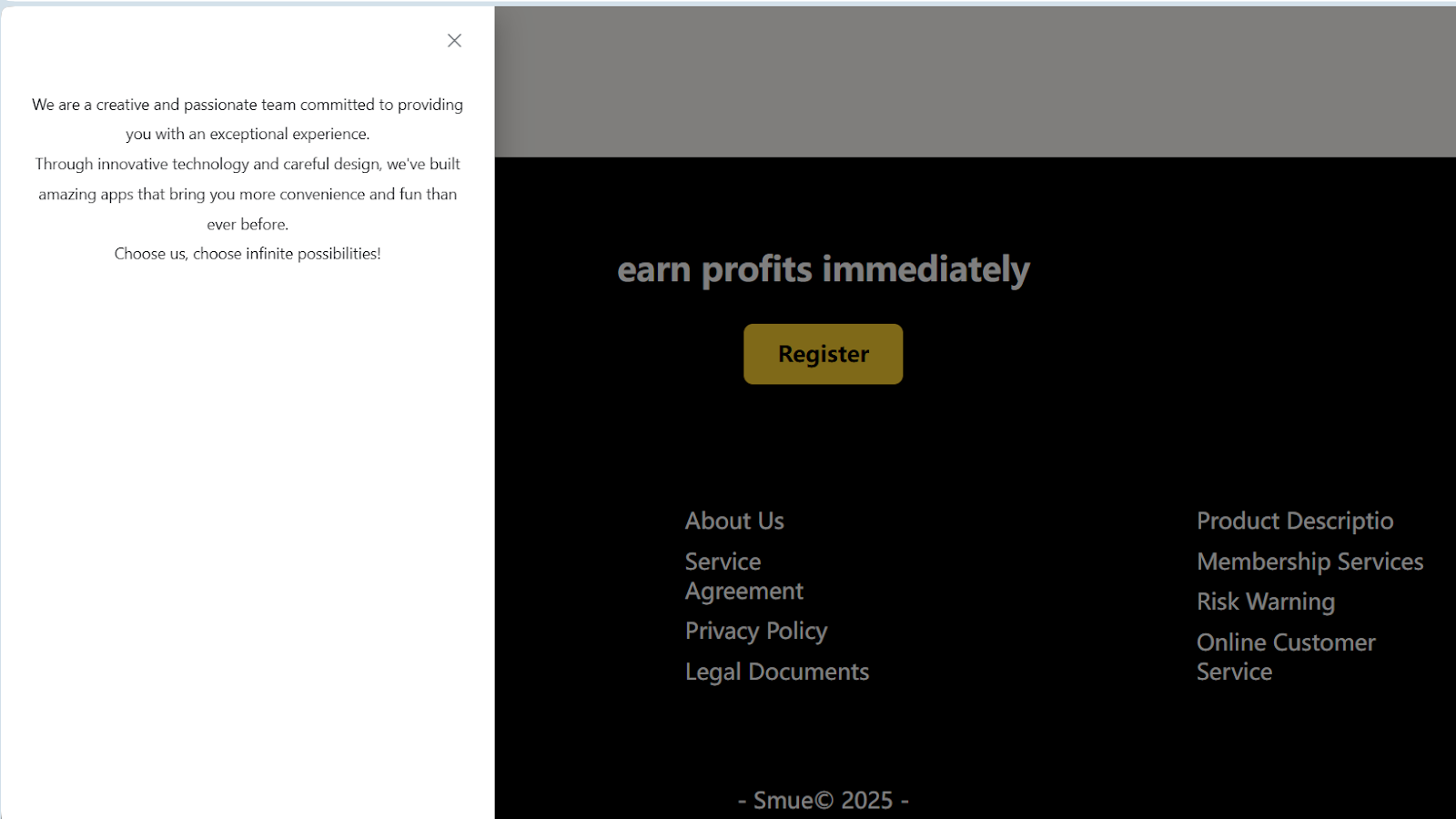Click the blank white area below panel text
This screenshot has width=1456, height=819.
point(248,546)
